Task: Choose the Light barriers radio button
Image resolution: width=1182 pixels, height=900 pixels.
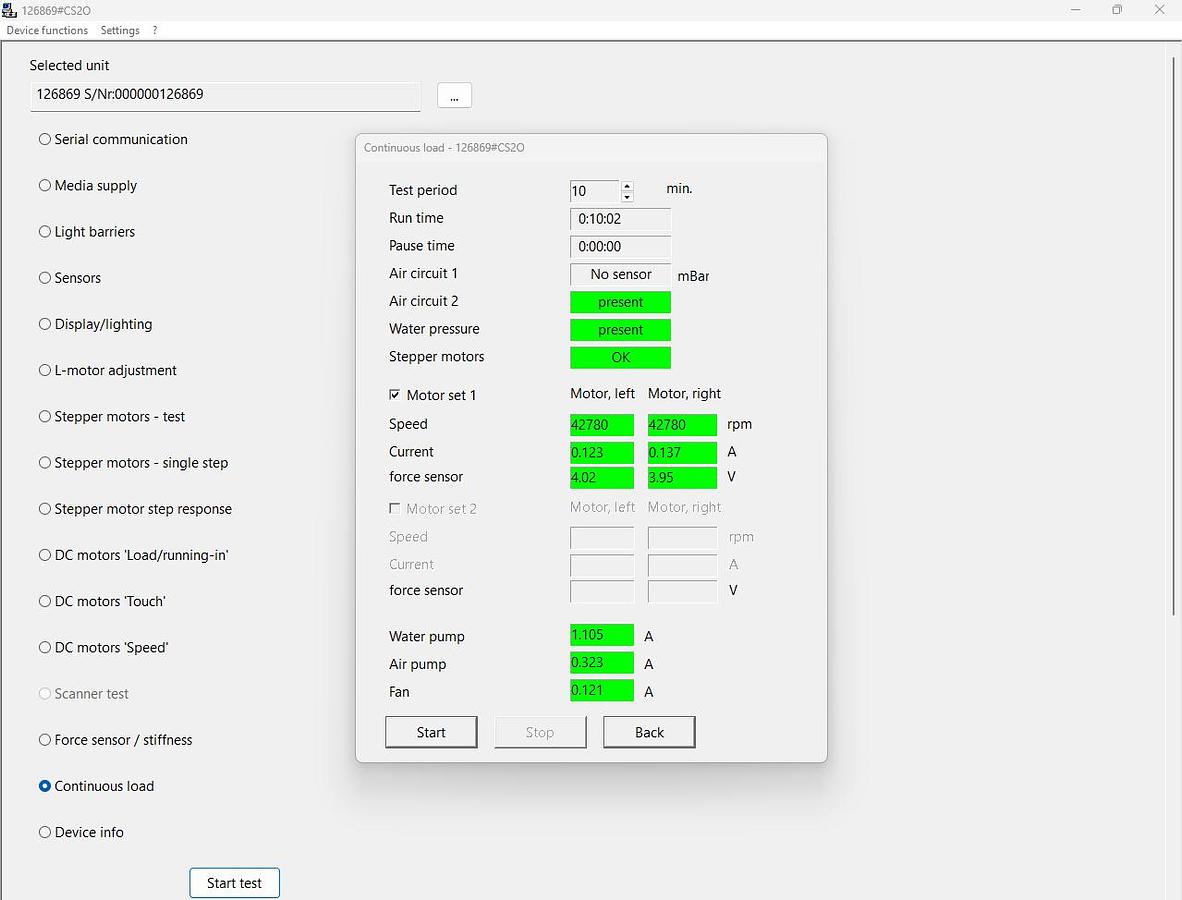Action: tap(45, 231)
